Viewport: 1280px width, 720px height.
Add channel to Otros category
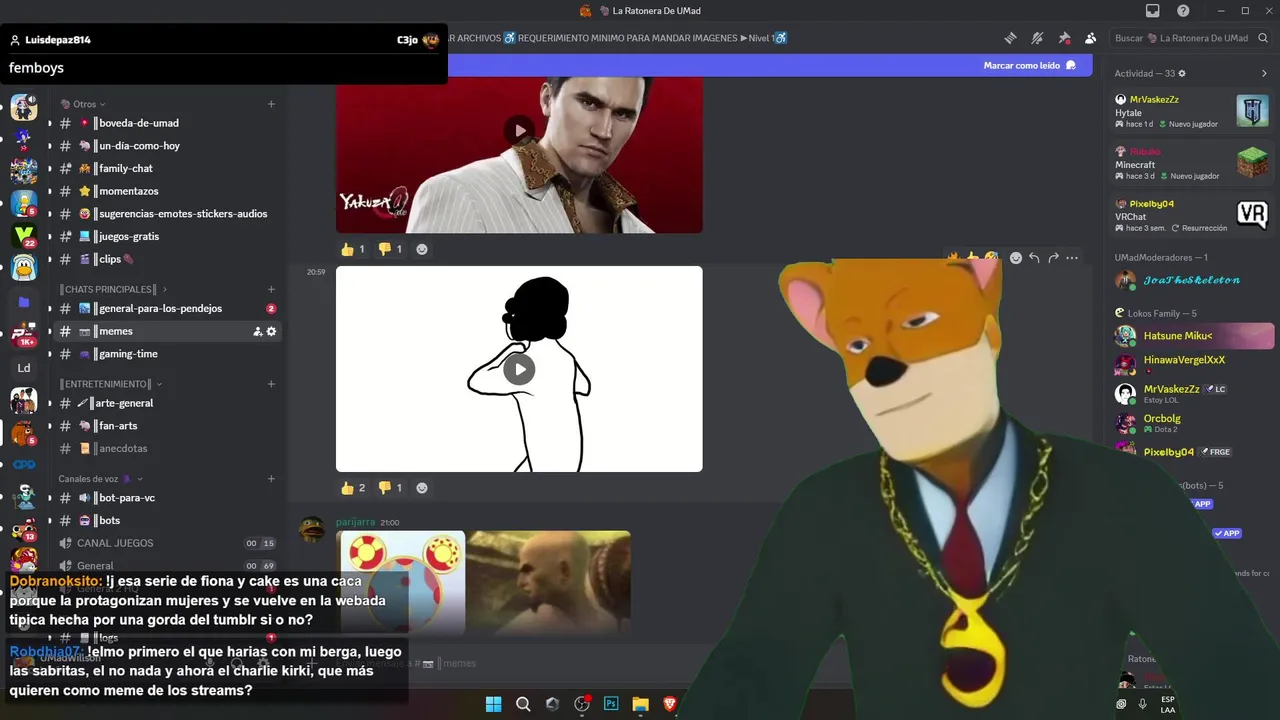[271, 104]
